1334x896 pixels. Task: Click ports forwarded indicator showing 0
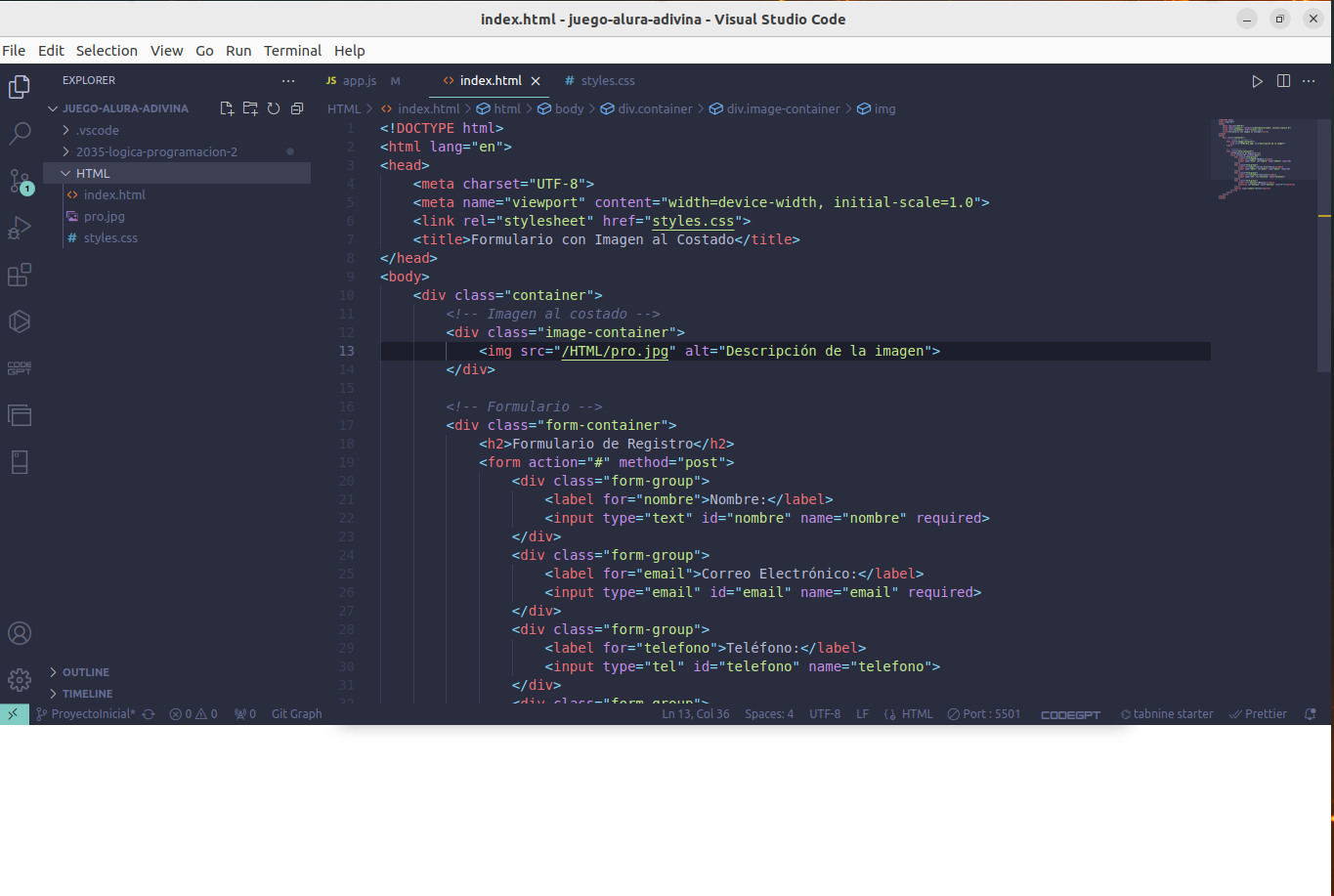point(245,714)
